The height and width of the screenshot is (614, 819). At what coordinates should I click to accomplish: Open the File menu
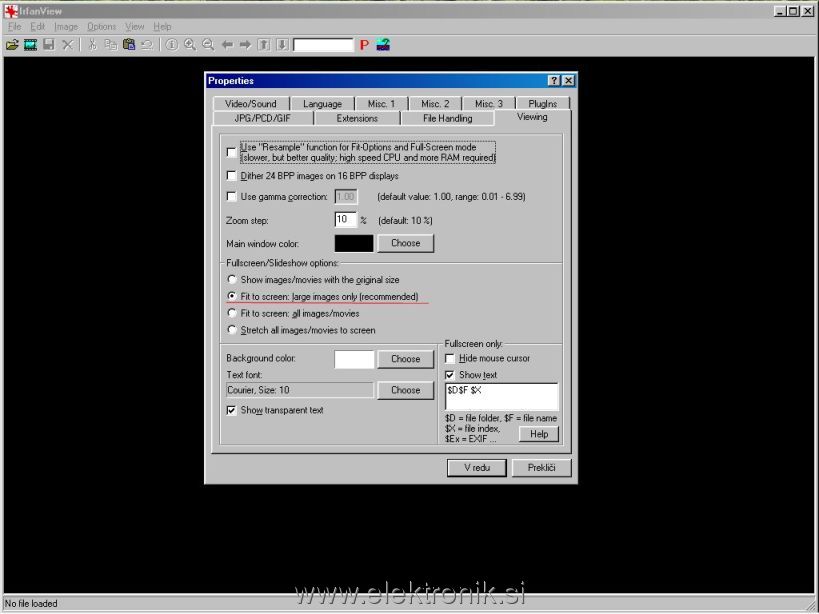tap(15, 27)
